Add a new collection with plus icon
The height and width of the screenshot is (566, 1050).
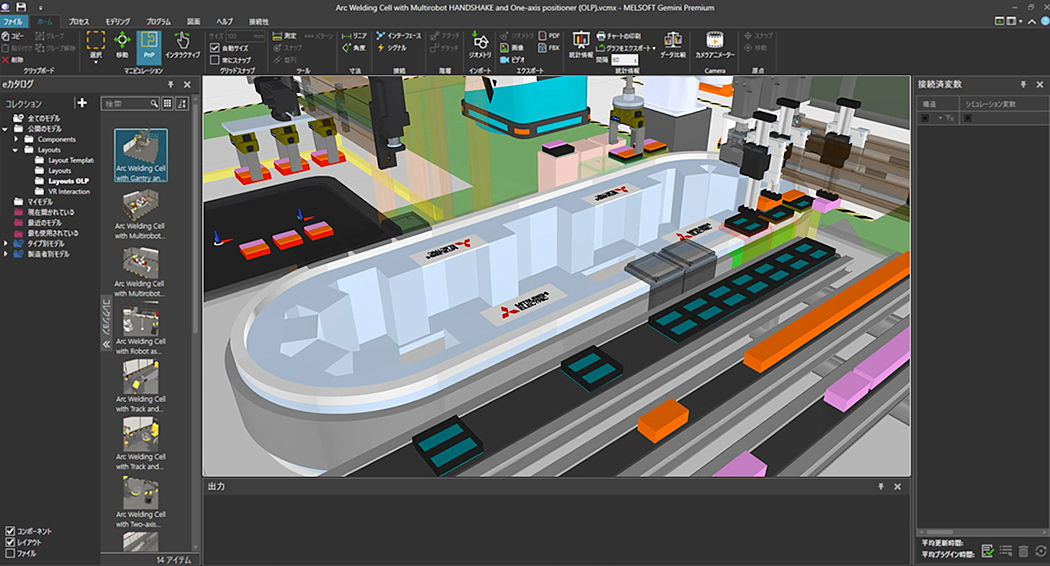tap(82, 102)
